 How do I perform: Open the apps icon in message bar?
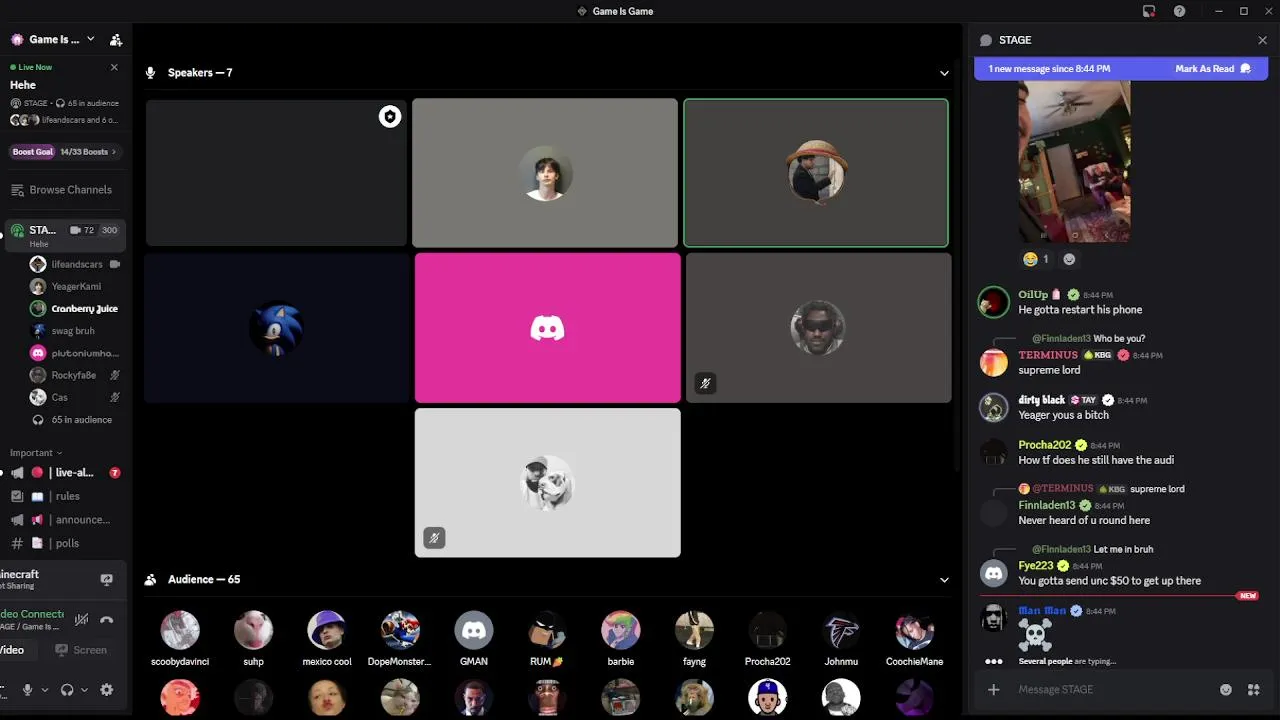pos(1253,690)
